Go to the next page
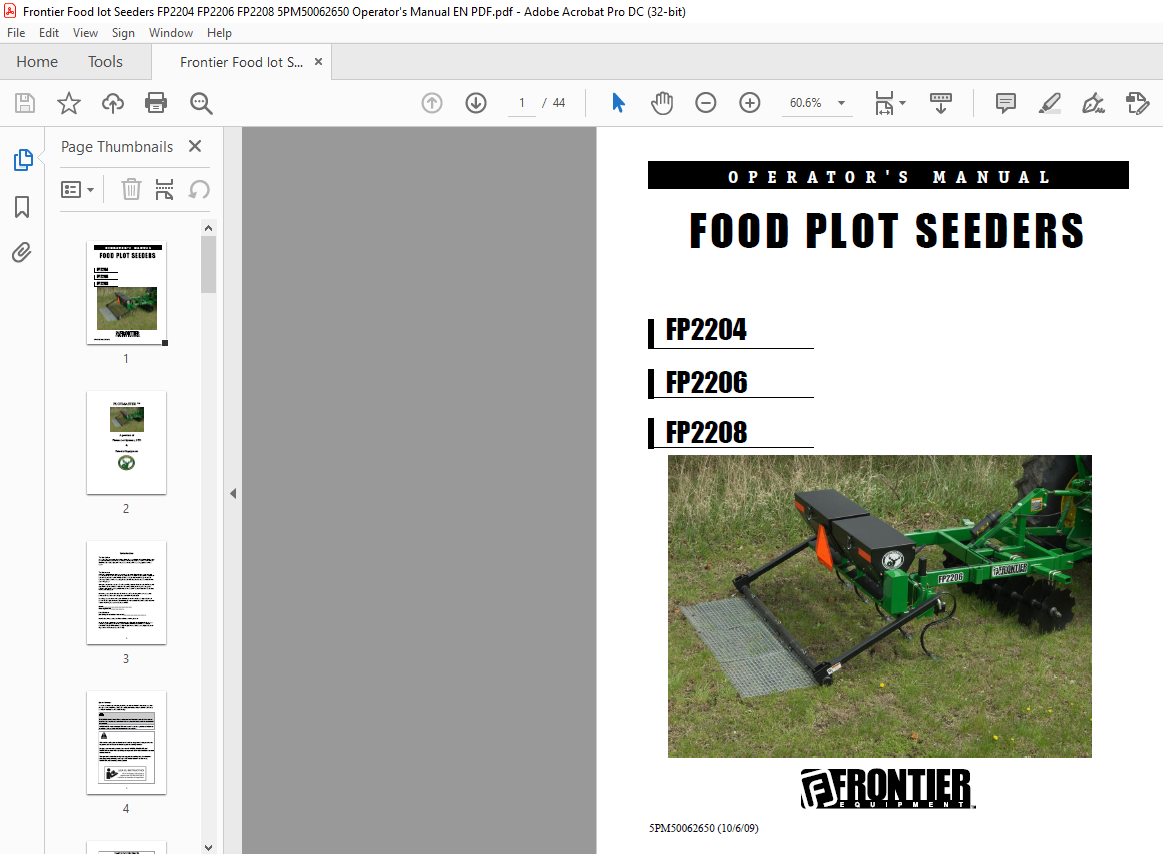This screenshot has width=1163, height=854. coord(476,103)
